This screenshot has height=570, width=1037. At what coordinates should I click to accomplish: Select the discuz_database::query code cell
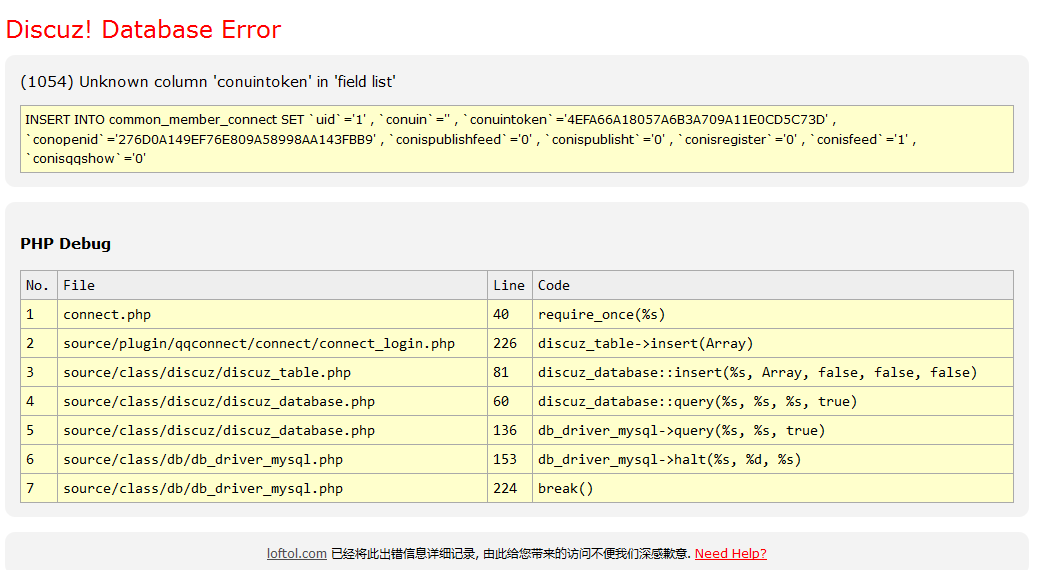tap(772, 401)
